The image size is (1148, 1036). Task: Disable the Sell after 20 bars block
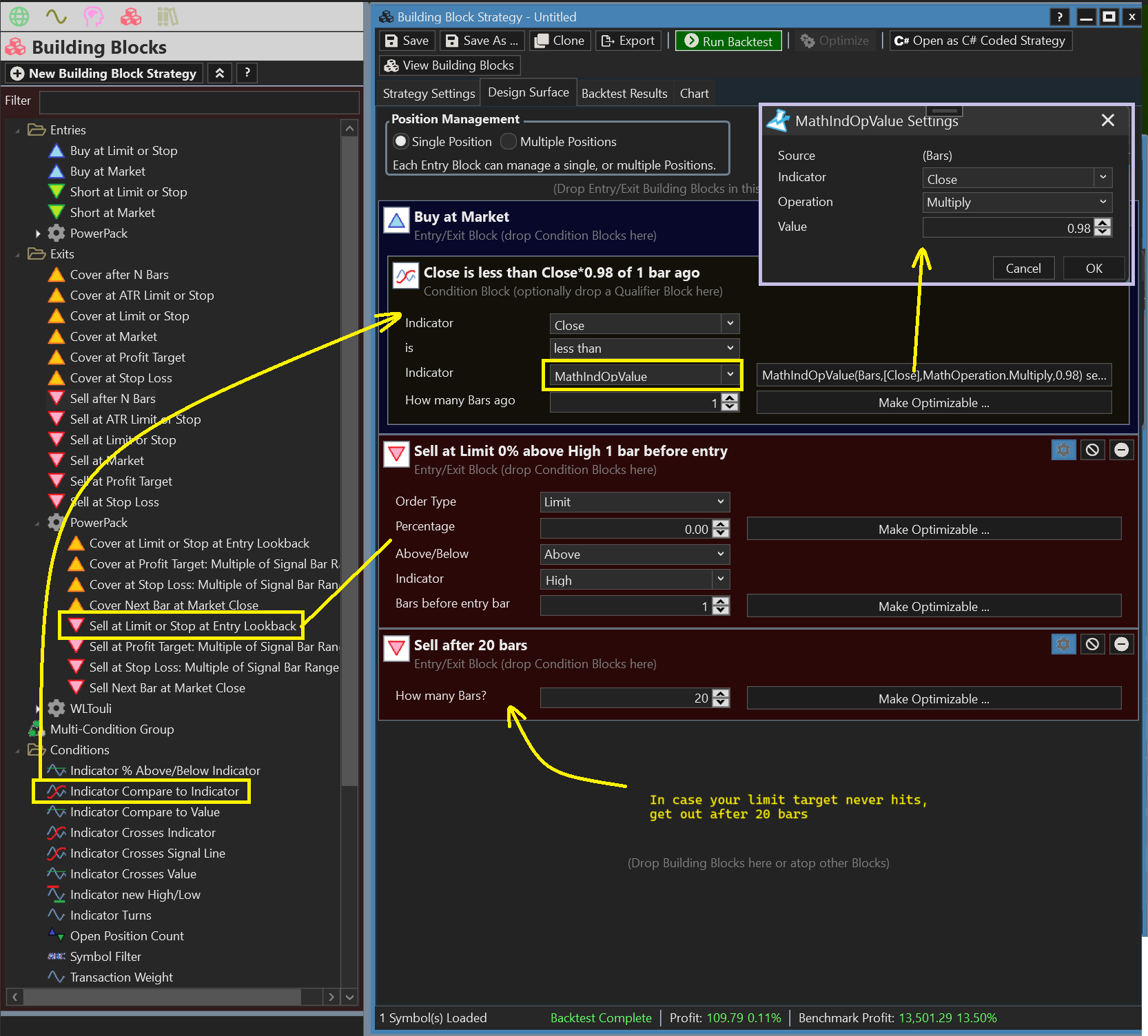[x=1092, y=645]
